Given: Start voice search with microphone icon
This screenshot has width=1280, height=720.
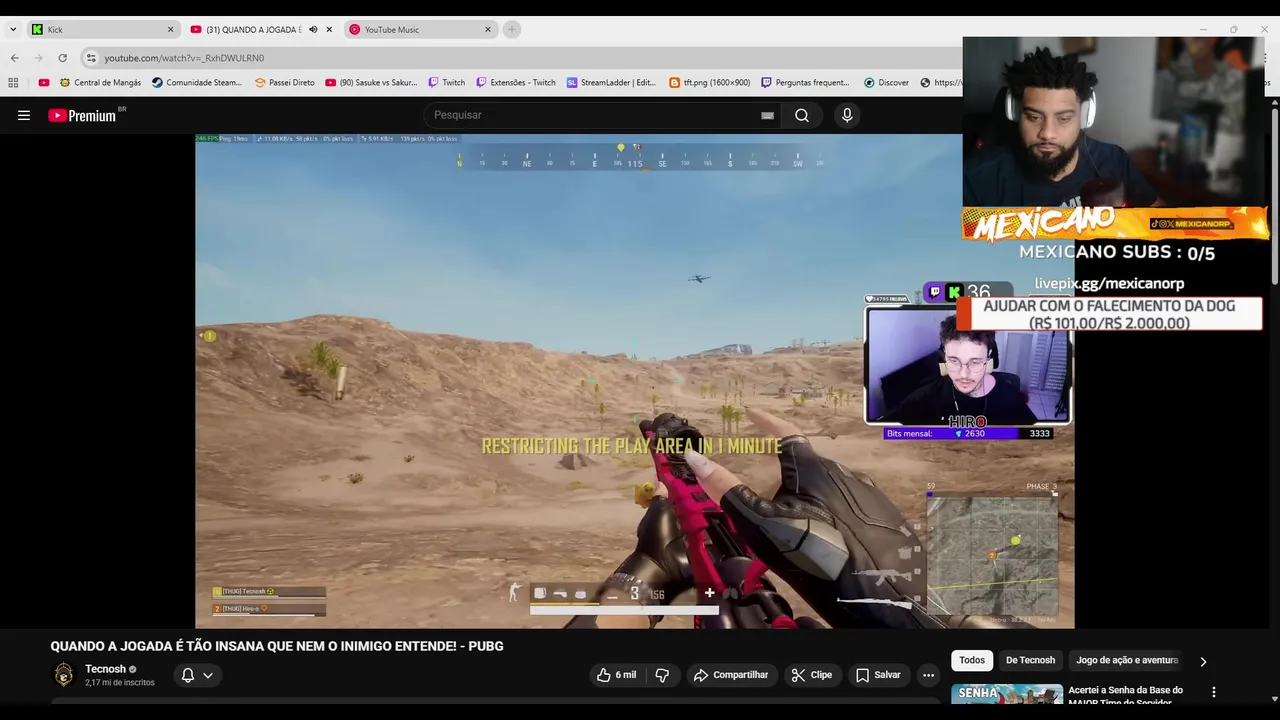Looking at the screenshot, I should [847, 115].
